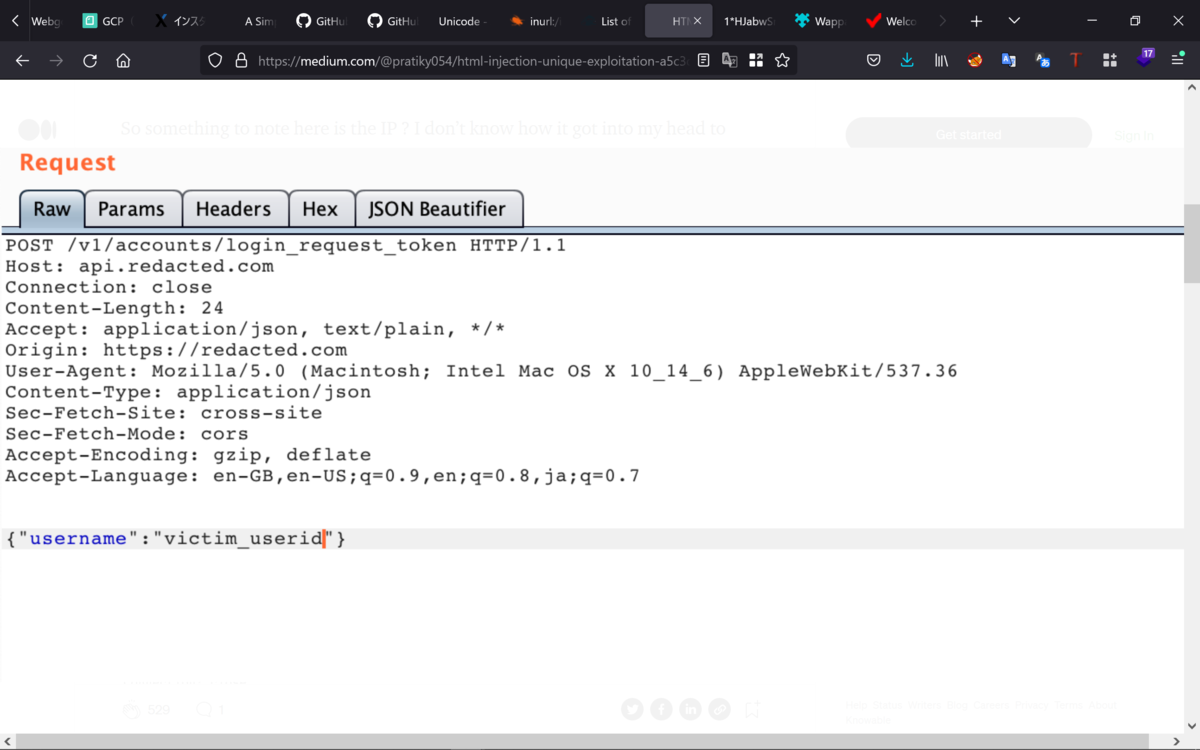Screen dimensions: 1200x750
Task: Click the translate page icon in the address bar
Action: point(730,61)
